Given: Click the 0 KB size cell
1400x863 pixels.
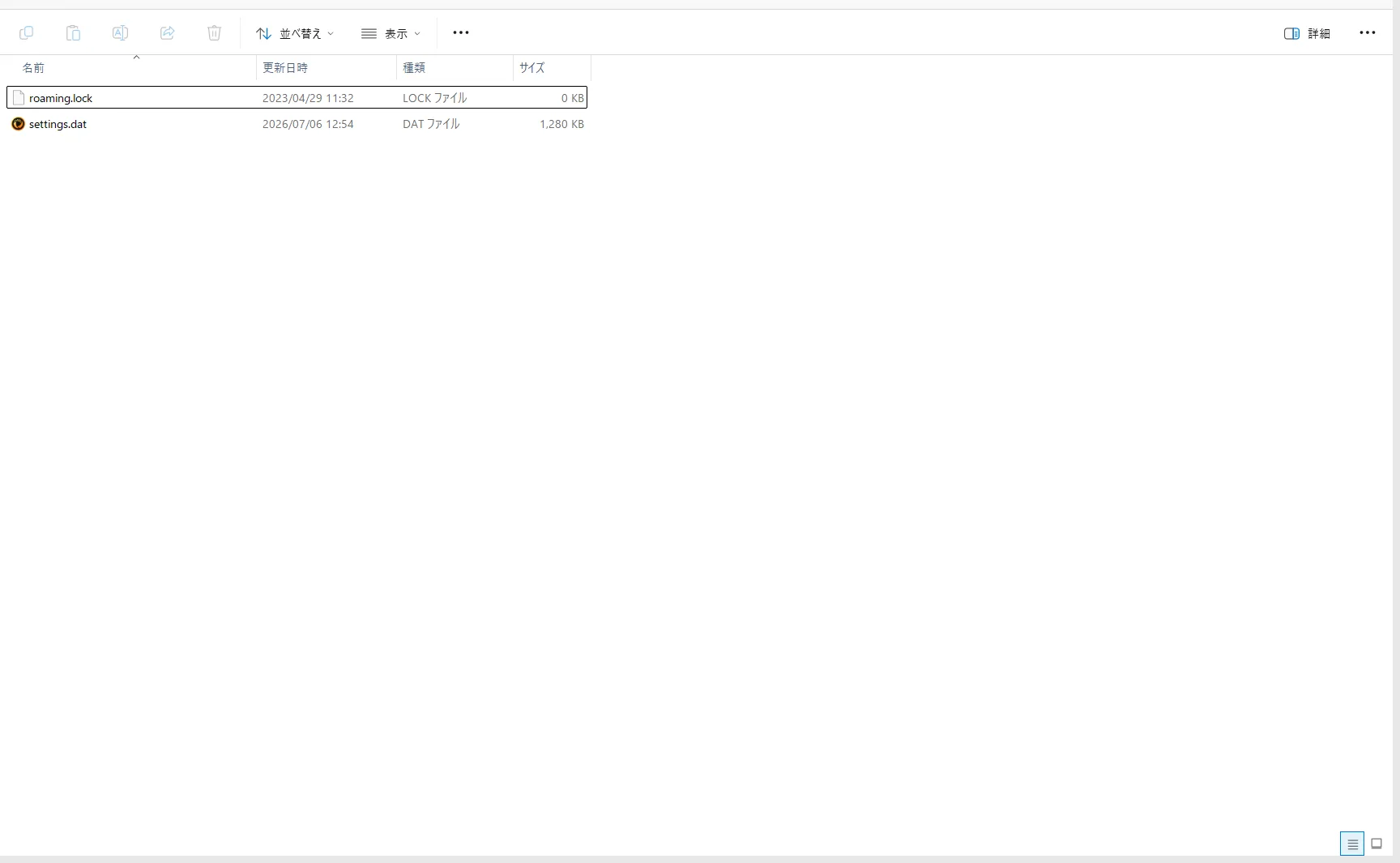Looking at the screenshot, I should tap(572, 98).
